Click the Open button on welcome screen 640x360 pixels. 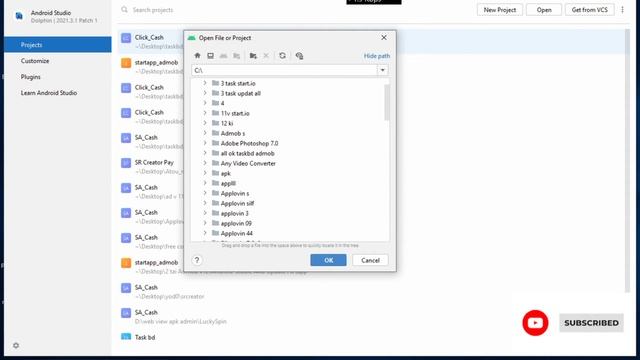click(x=544, y=10)
